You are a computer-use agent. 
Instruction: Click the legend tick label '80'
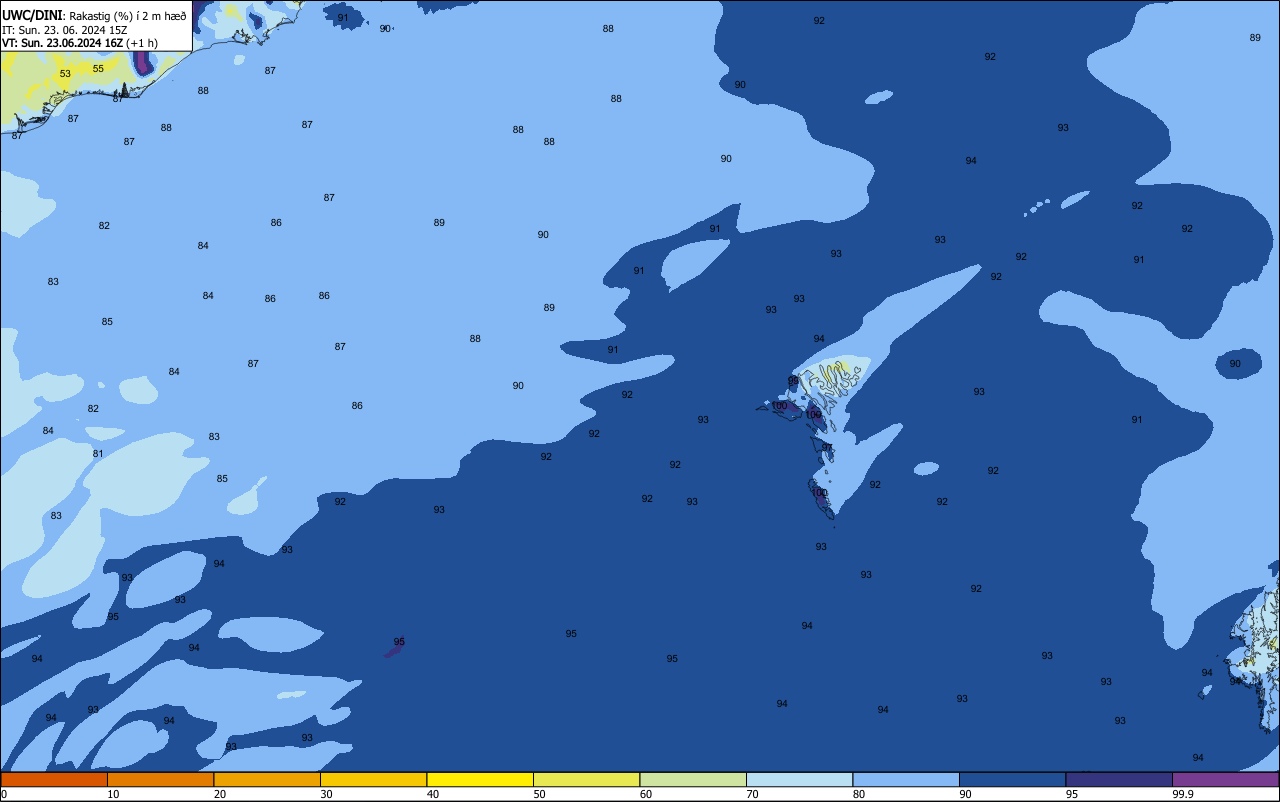(x=859, y=794)
